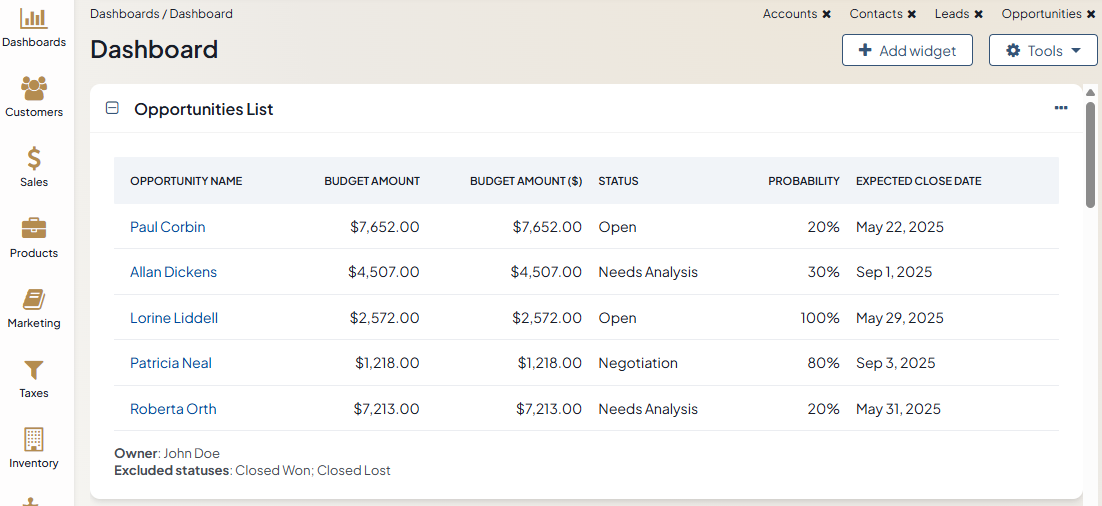Open the Products briefcase icon

click(34, 229)
